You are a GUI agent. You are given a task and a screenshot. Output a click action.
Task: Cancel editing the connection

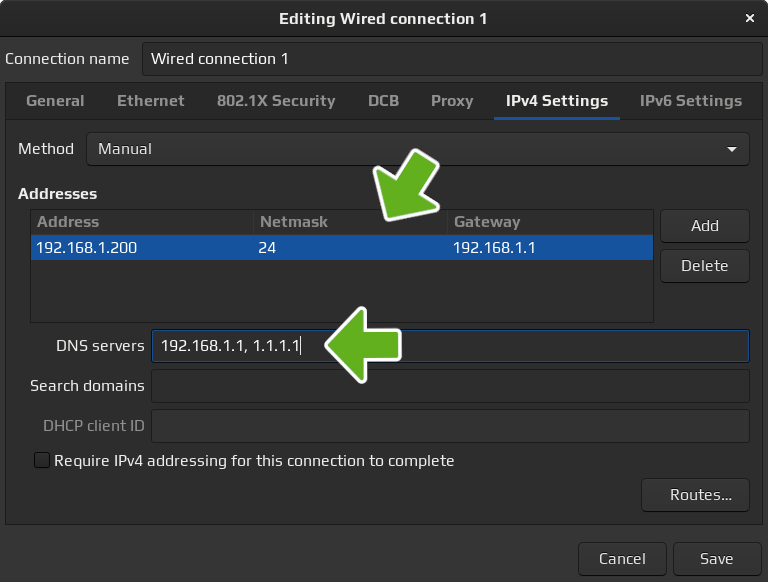coord(622,559)
